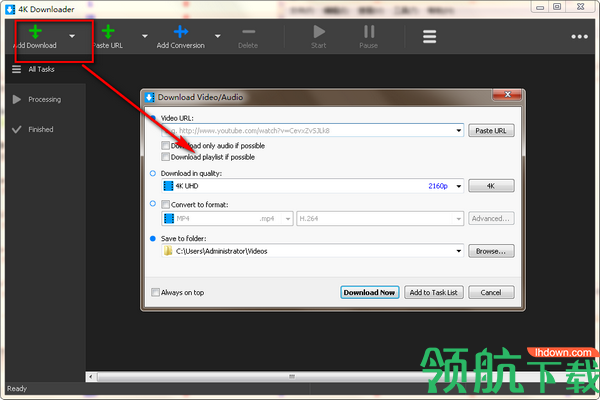The height and width of the screenshot is (400, 600).
Task: Click the Start play icon in toolbar
Action: [x=319, y=32]
